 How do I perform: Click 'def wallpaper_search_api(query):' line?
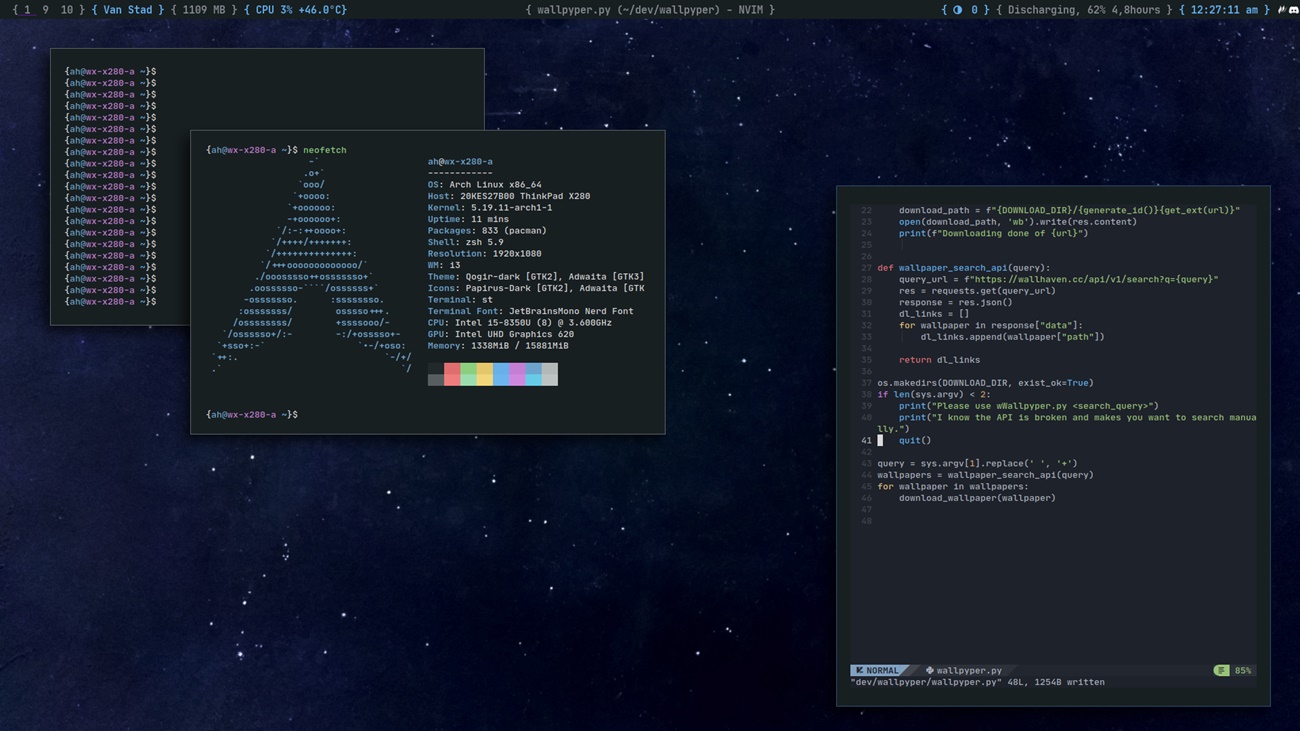pos(964,268)
